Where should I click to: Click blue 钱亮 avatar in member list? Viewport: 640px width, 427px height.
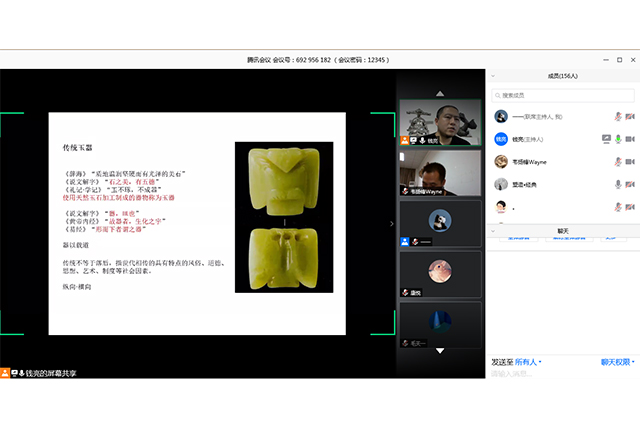[x=501, y=139]
